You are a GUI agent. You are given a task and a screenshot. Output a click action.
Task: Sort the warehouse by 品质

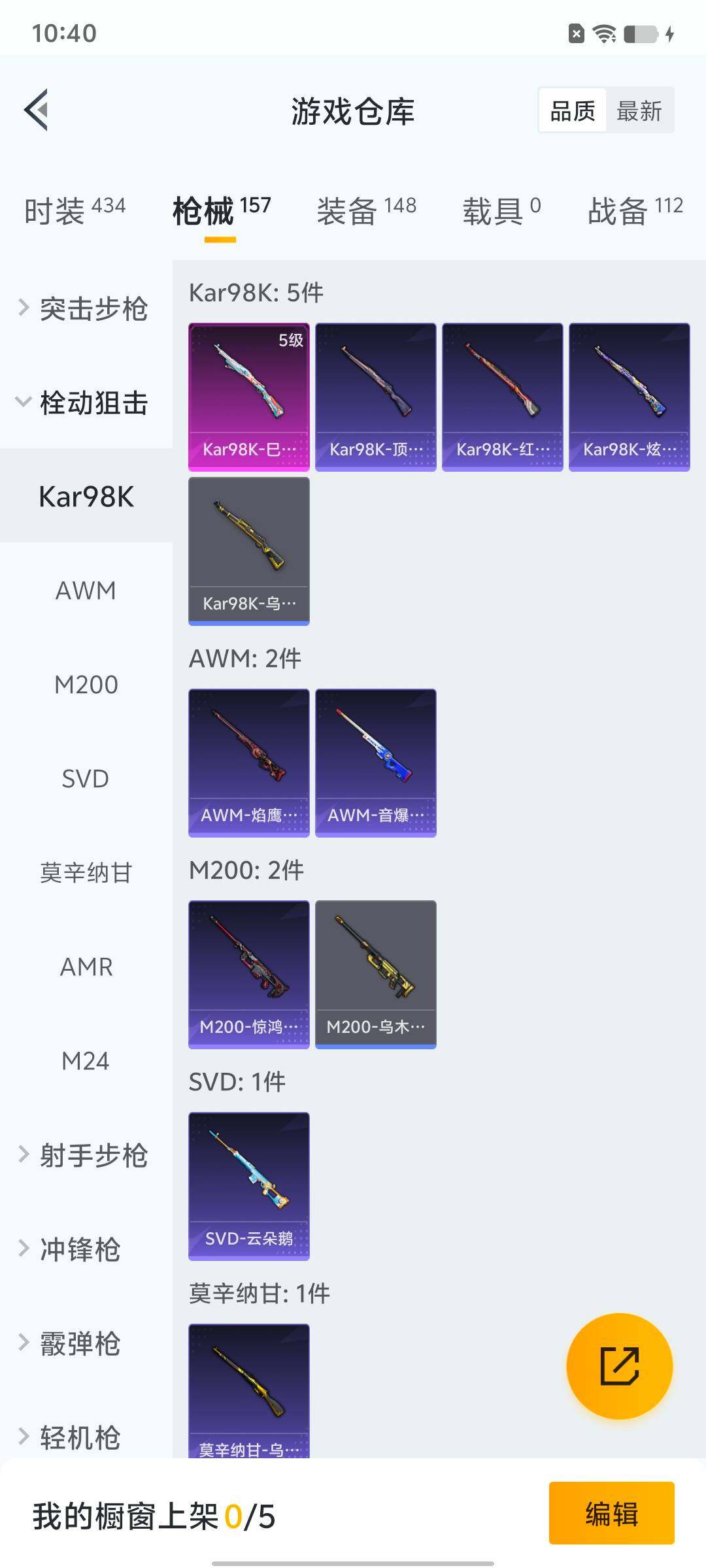[573, 110]
